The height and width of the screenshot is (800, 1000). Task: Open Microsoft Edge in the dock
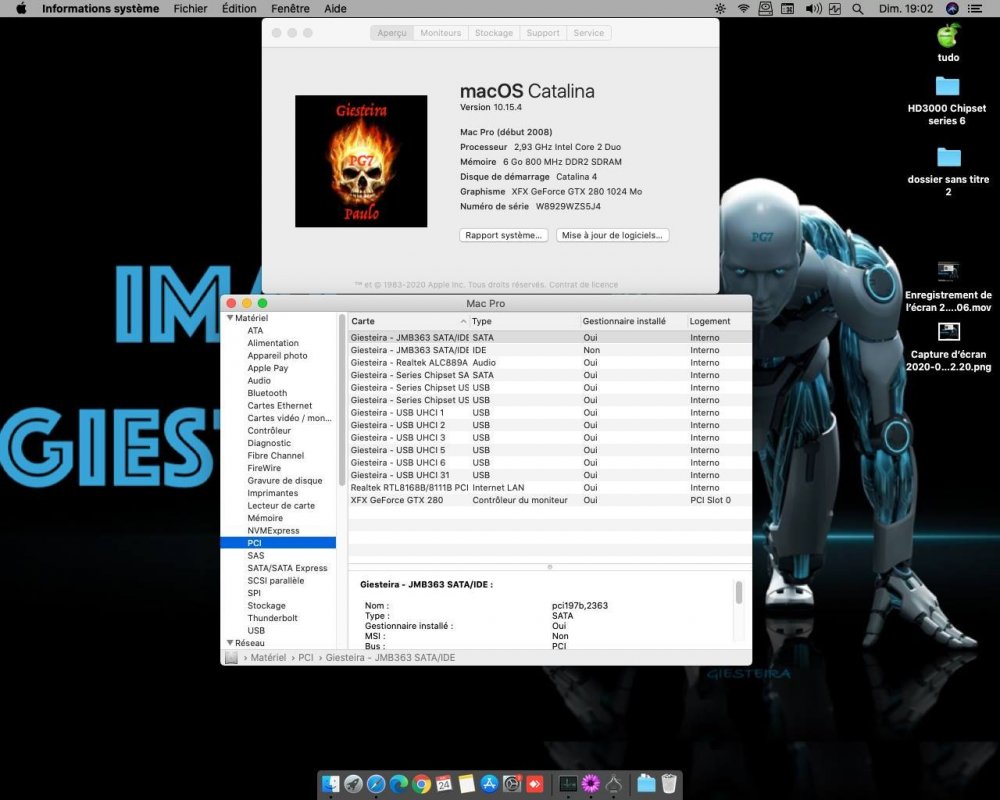(399, 783)
